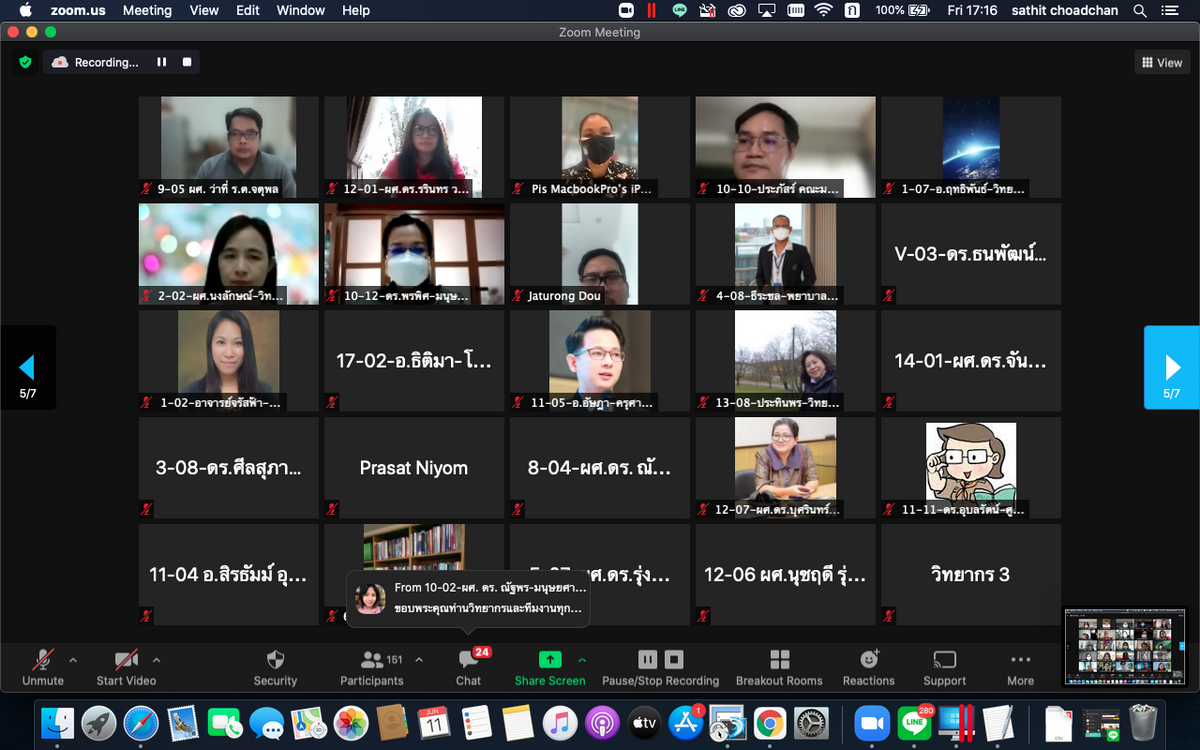
Task: Click the green encryption shield icon
Action: click(x=25, y=62)
